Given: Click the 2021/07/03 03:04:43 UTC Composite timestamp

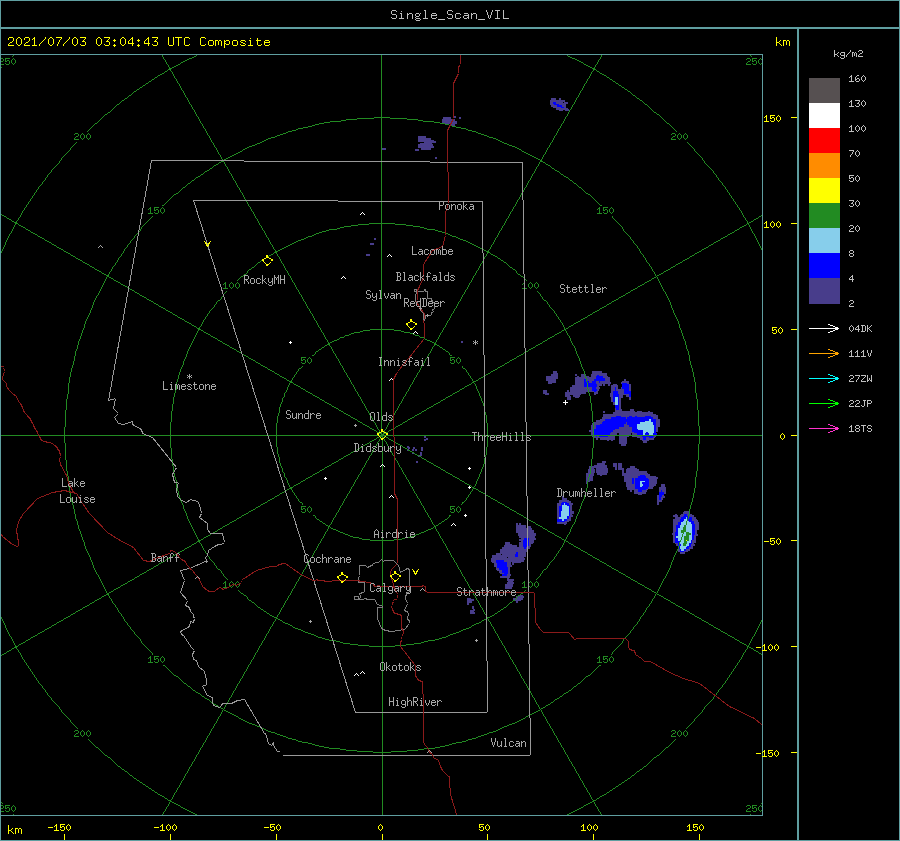Looking at the screenshot, I should click(x=139, y=42).
